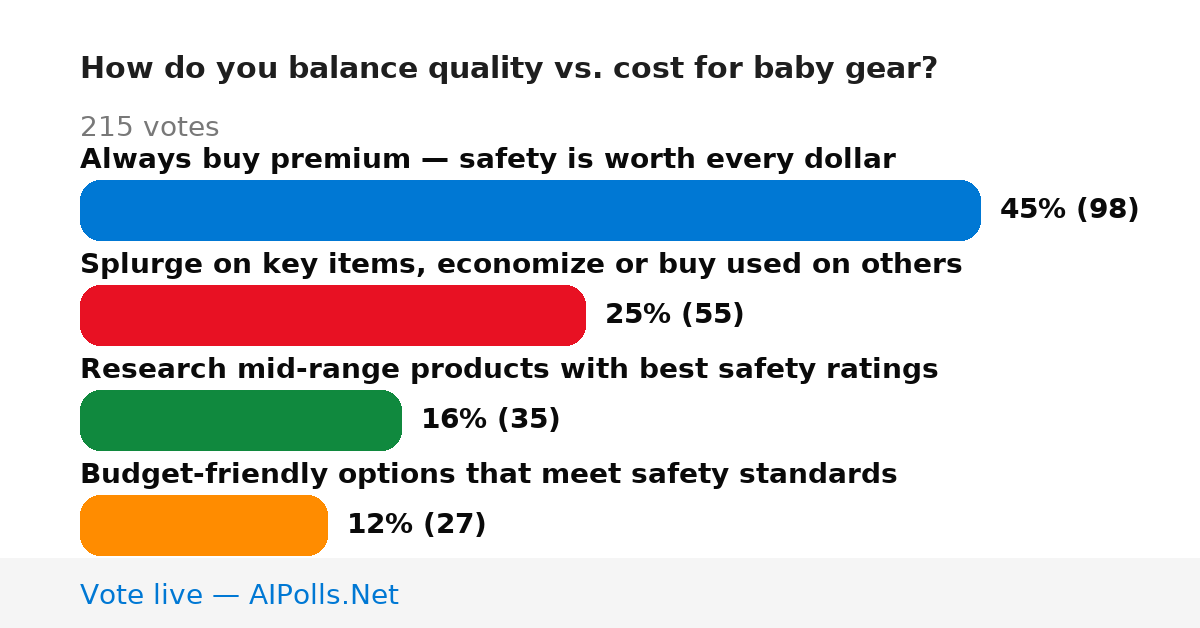Click the poll question title
This screenshot has height=628, width=1200.
click(x=509, y=69)
